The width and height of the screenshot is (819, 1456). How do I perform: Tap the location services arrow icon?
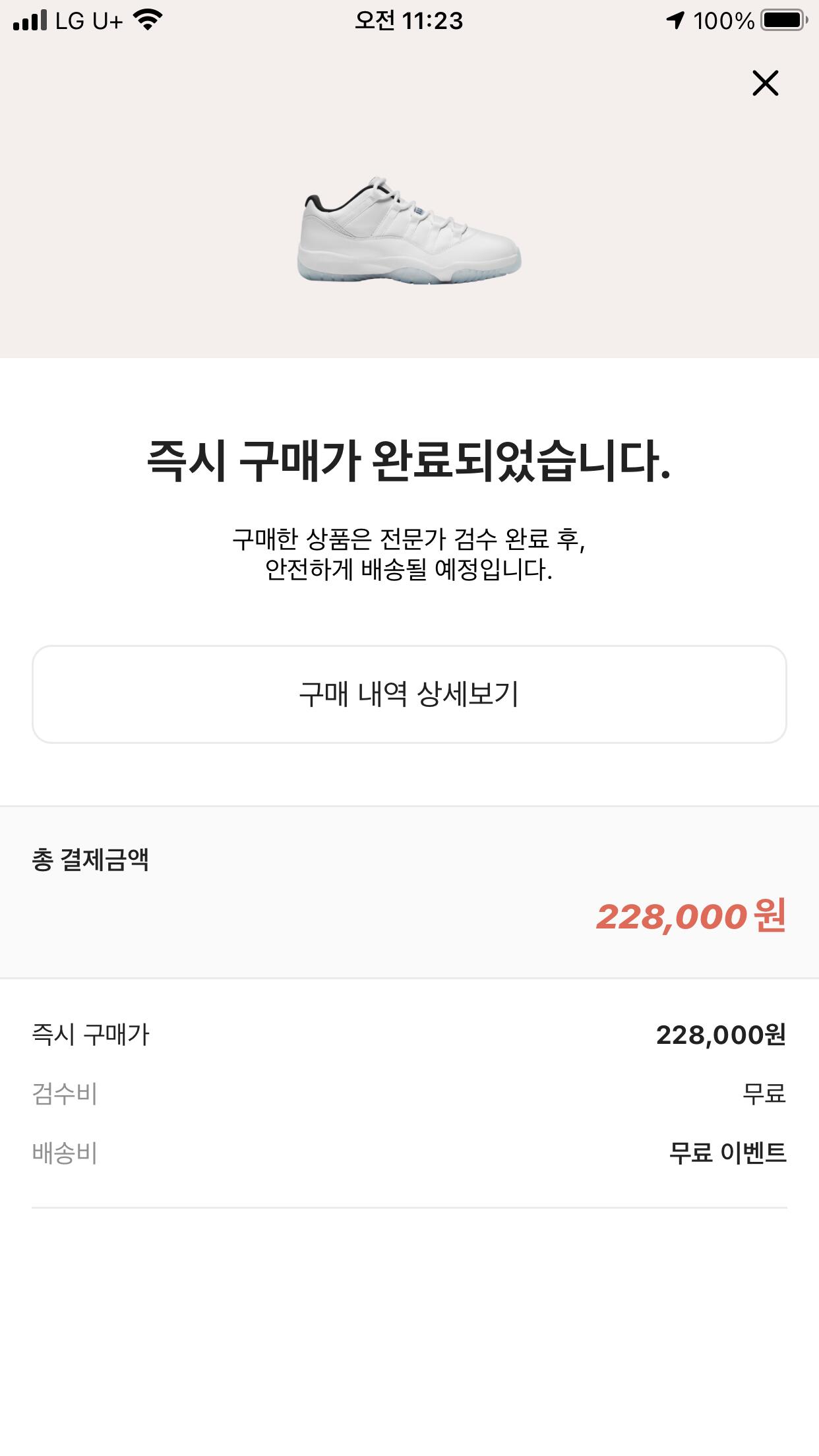pos(675,20)
